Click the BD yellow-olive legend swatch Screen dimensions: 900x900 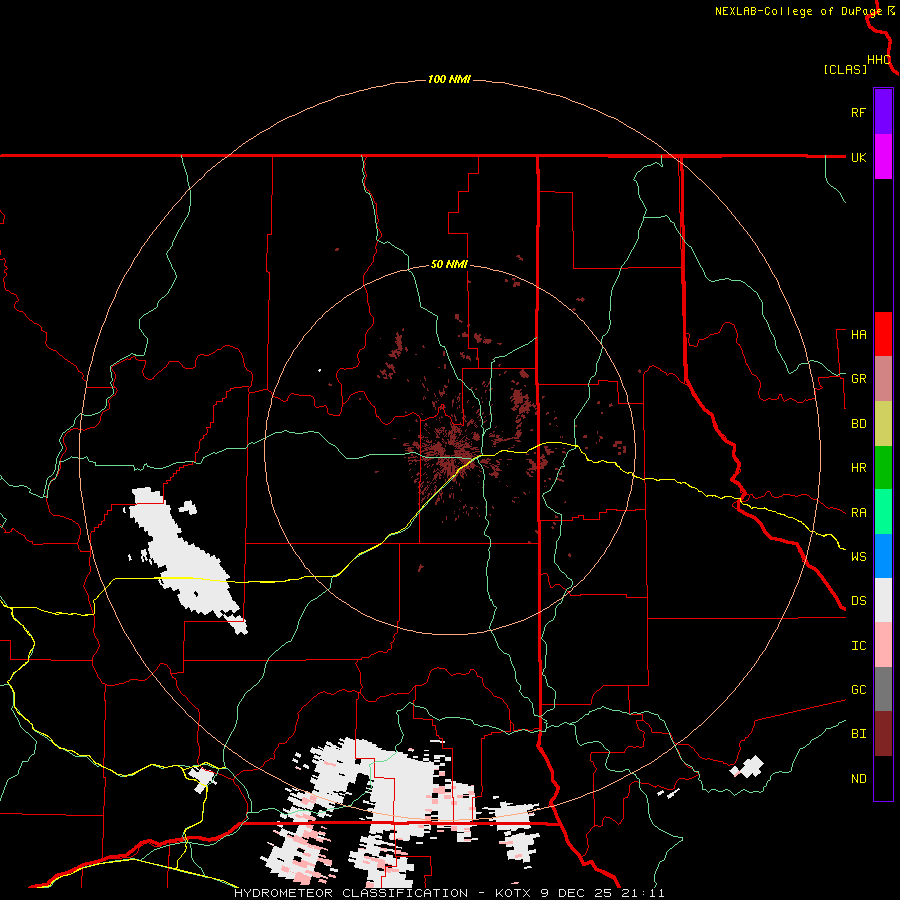(x=883, y=424)
